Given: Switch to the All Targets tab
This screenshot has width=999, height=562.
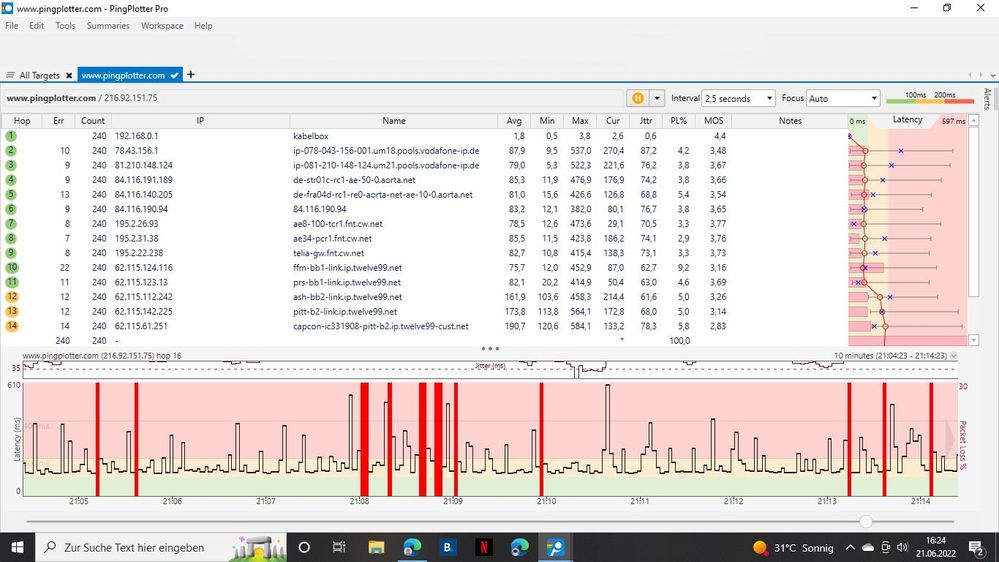Looking at the screenshot, I should [x=39, y=75].
